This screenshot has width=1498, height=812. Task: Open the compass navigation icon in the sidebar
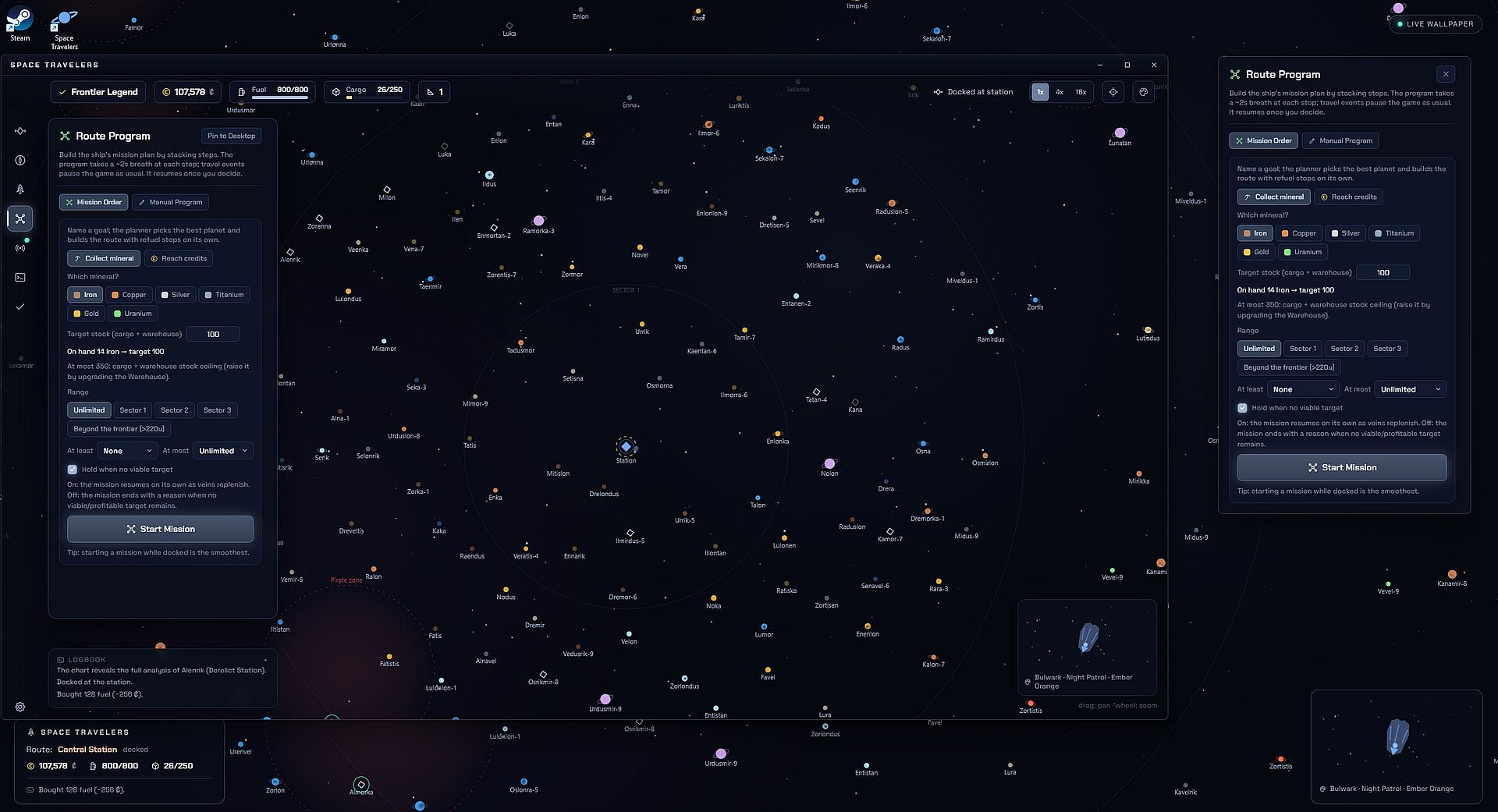20,160
